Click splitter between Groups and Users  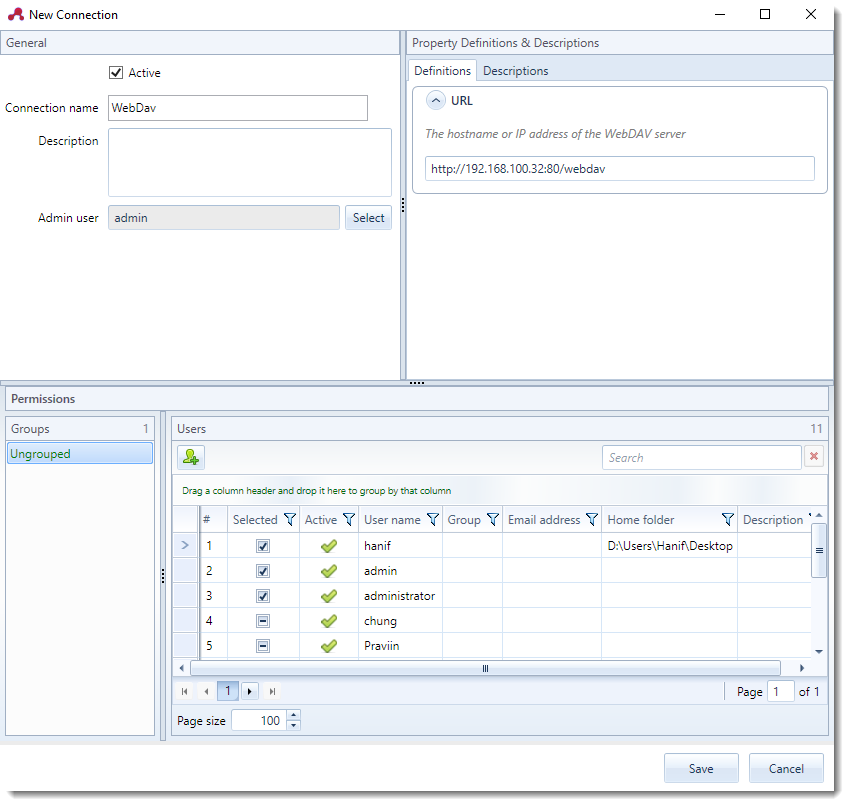(163, 576)
